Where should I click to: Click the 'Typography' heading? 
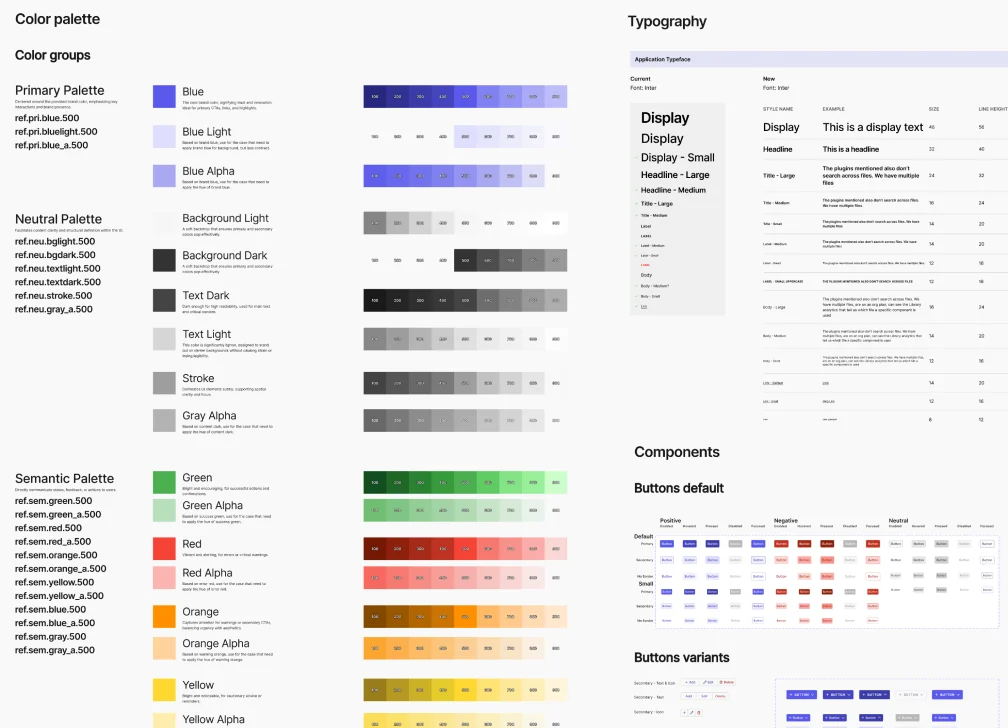coord(667,22)
